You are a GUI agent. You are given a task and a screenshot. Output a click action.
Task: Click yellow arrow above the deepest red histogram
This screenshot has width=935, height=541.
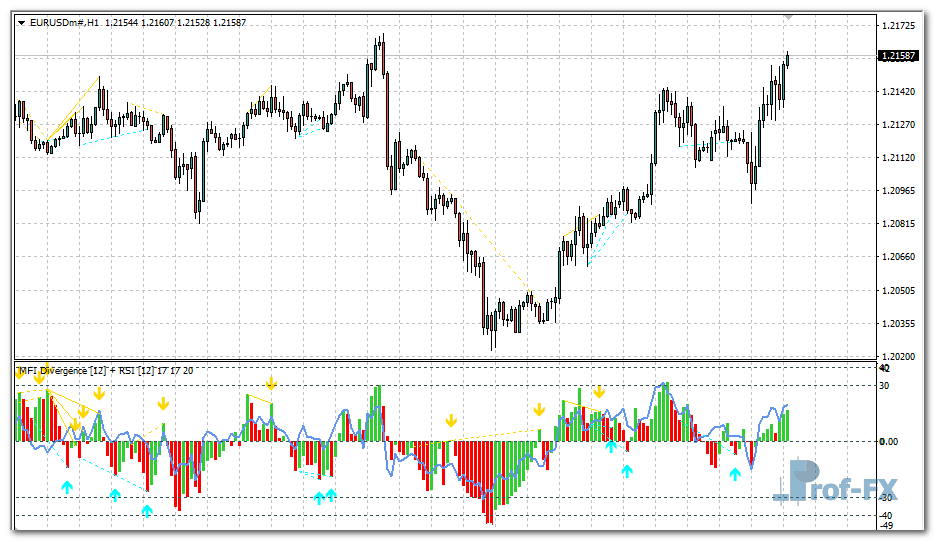(452, 418)
